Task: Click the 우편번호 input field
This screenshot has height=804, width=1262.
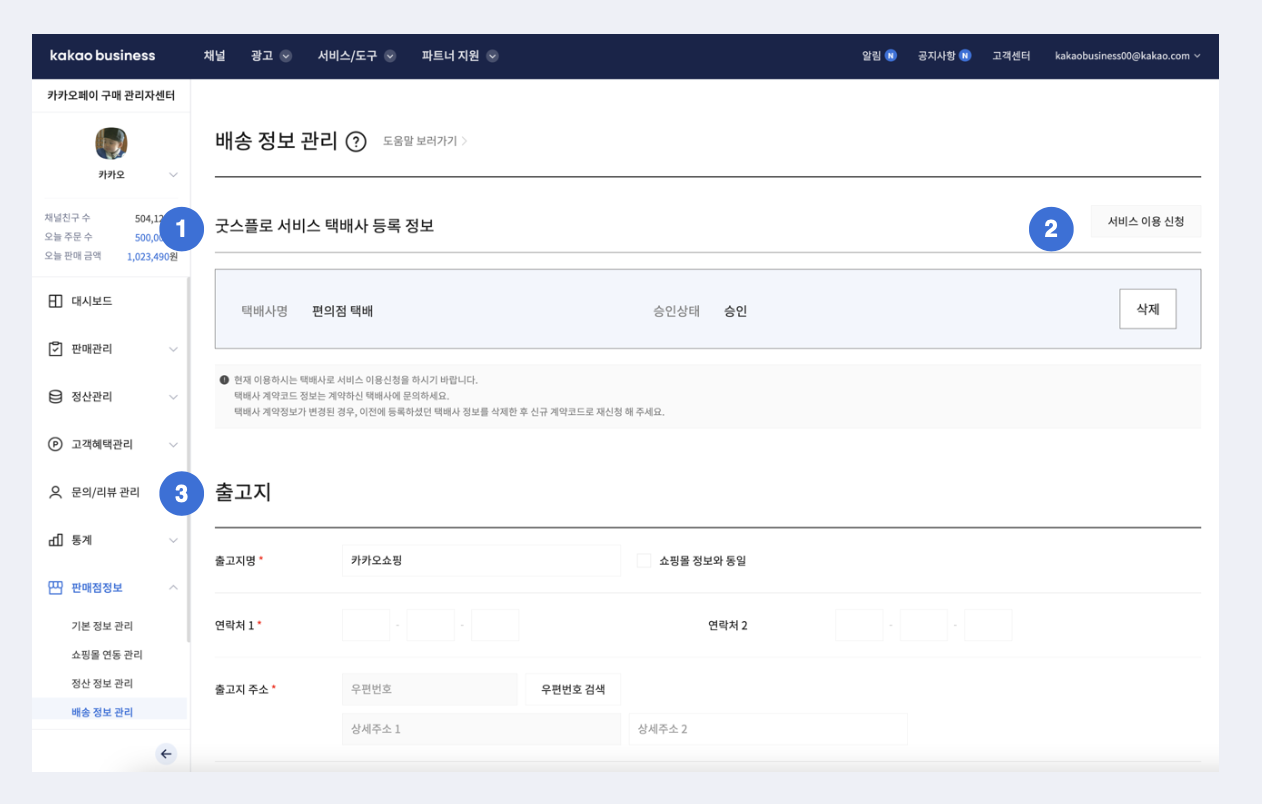Action: click(x=431, y=690)
